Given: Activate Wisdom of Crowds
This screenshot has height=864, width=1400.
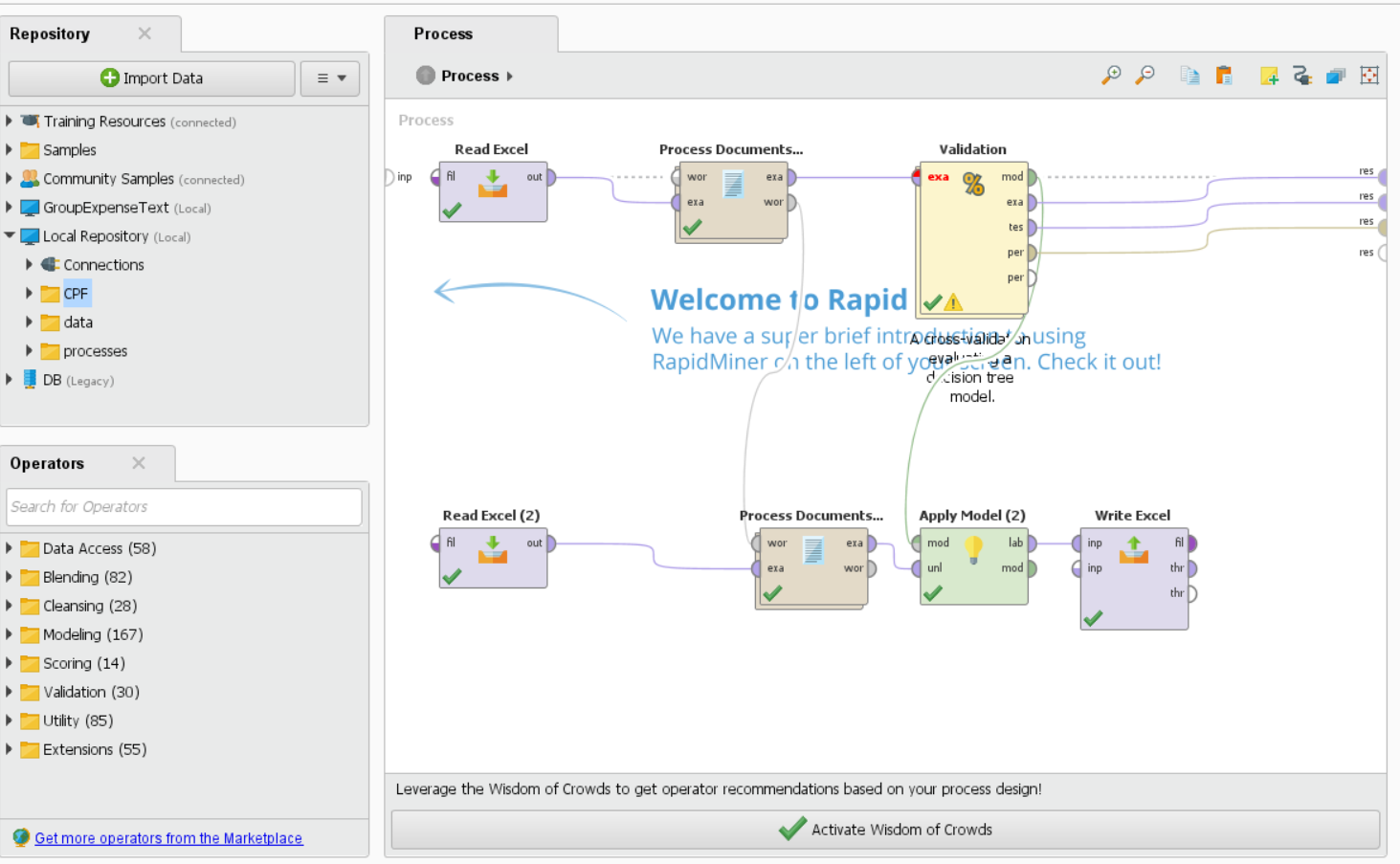Looking at the screenshot, I should [x=885, y=830].
